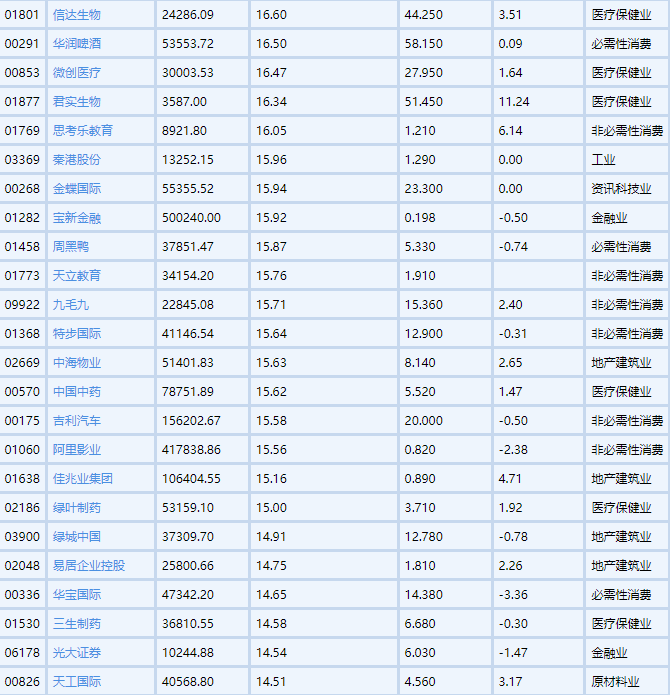
Task: Click 工业 sector in 秦港股份 row
Action: coord(604,160)
